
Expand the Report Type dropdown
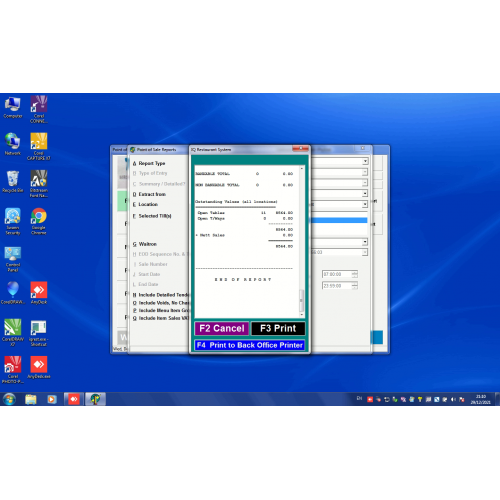pos(365,161)
